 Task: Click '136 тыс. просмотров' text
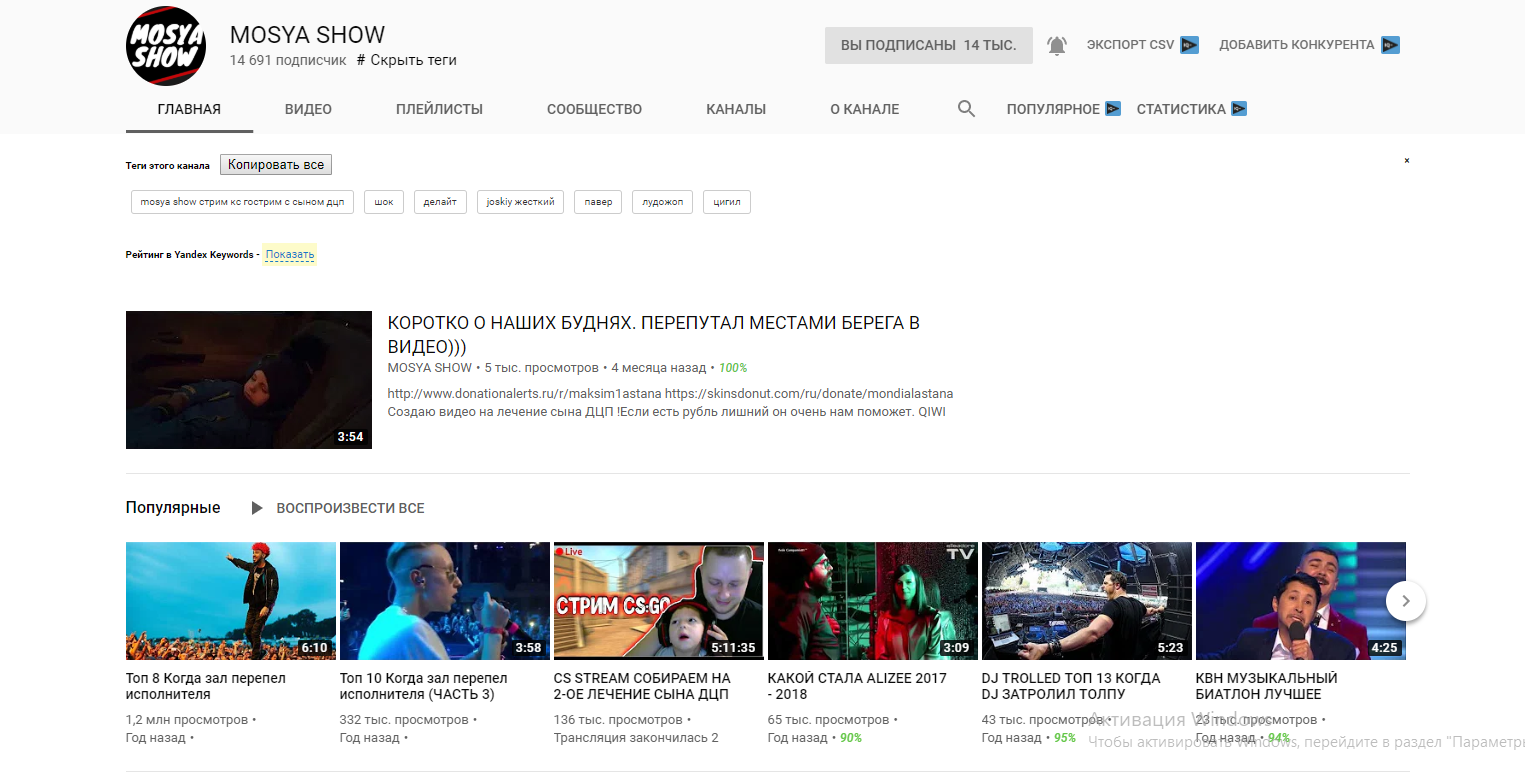tap(618, 720)
